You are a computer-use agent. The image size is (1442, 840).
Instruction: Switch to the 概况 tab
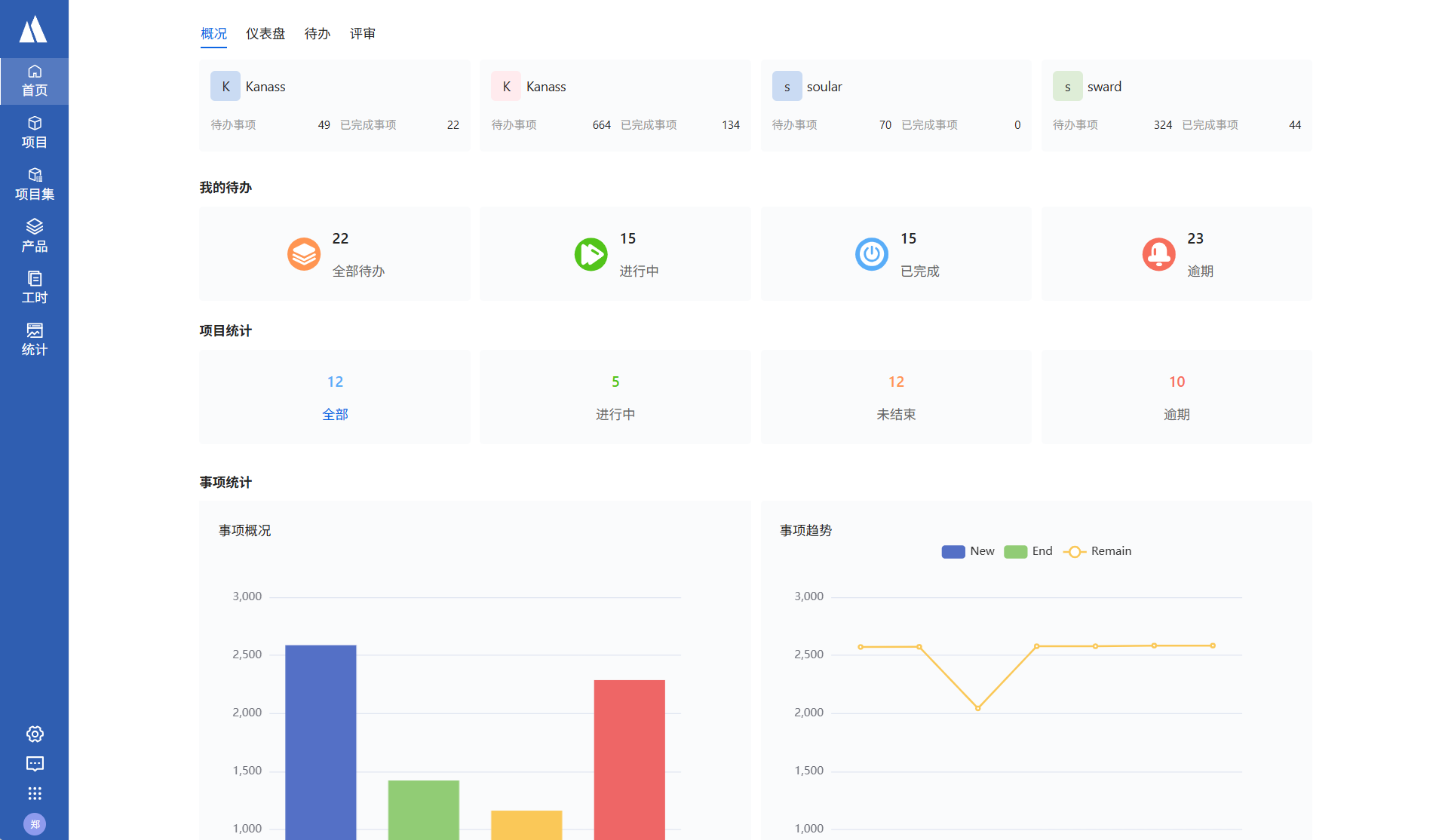pyautogui.click(x=213, y=33)
